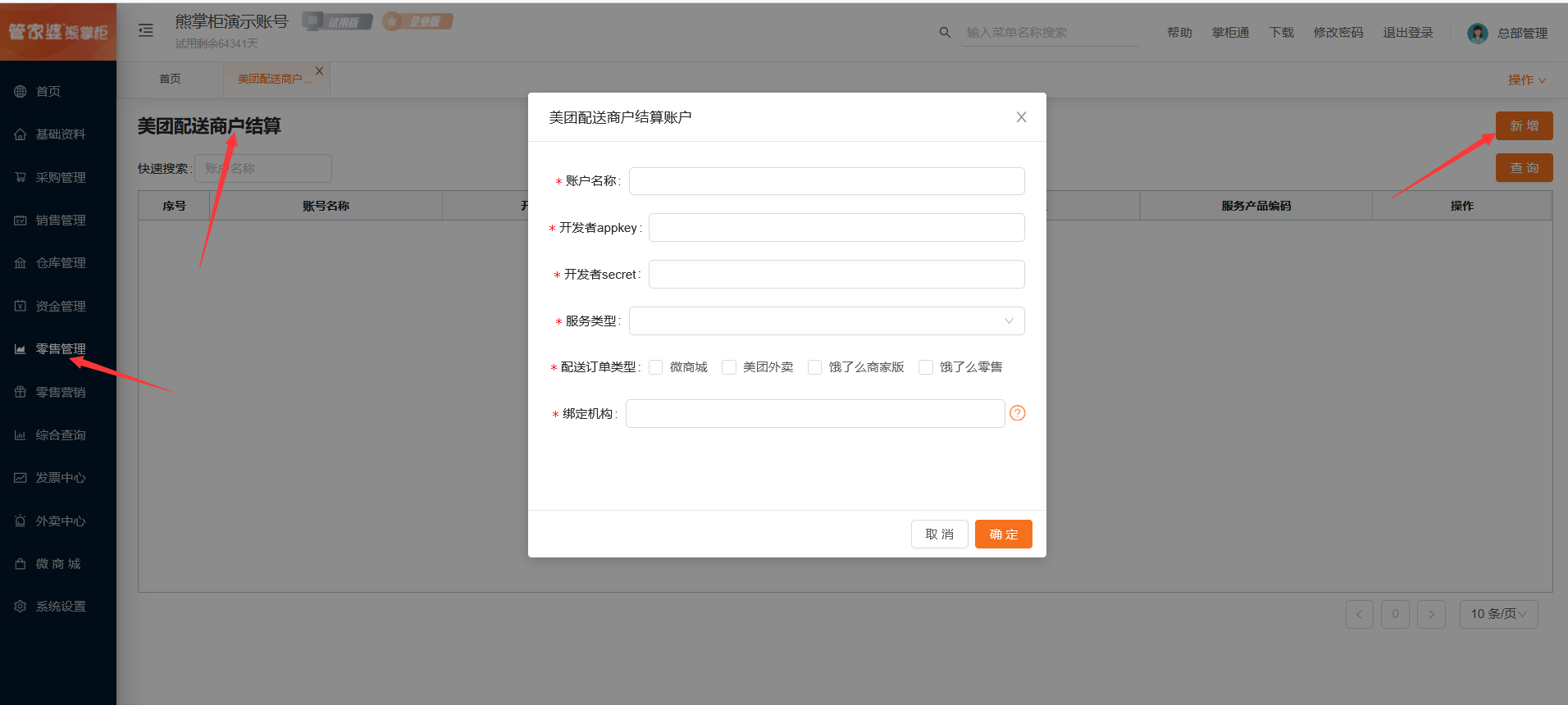1568x705 pixels.
Task: Click the 查询 button
Action: [1525, 167]
